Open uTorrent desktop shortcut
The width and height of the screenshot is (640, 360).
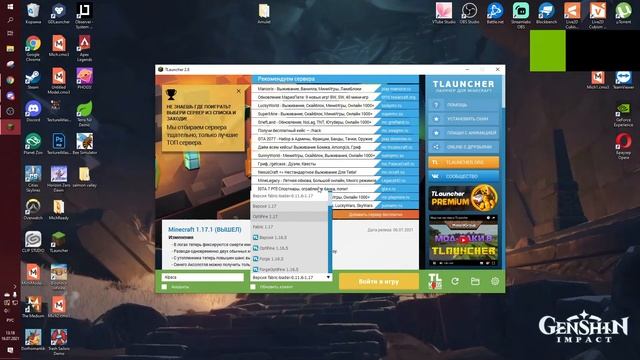pyautogui.click(x=623, y=13)
